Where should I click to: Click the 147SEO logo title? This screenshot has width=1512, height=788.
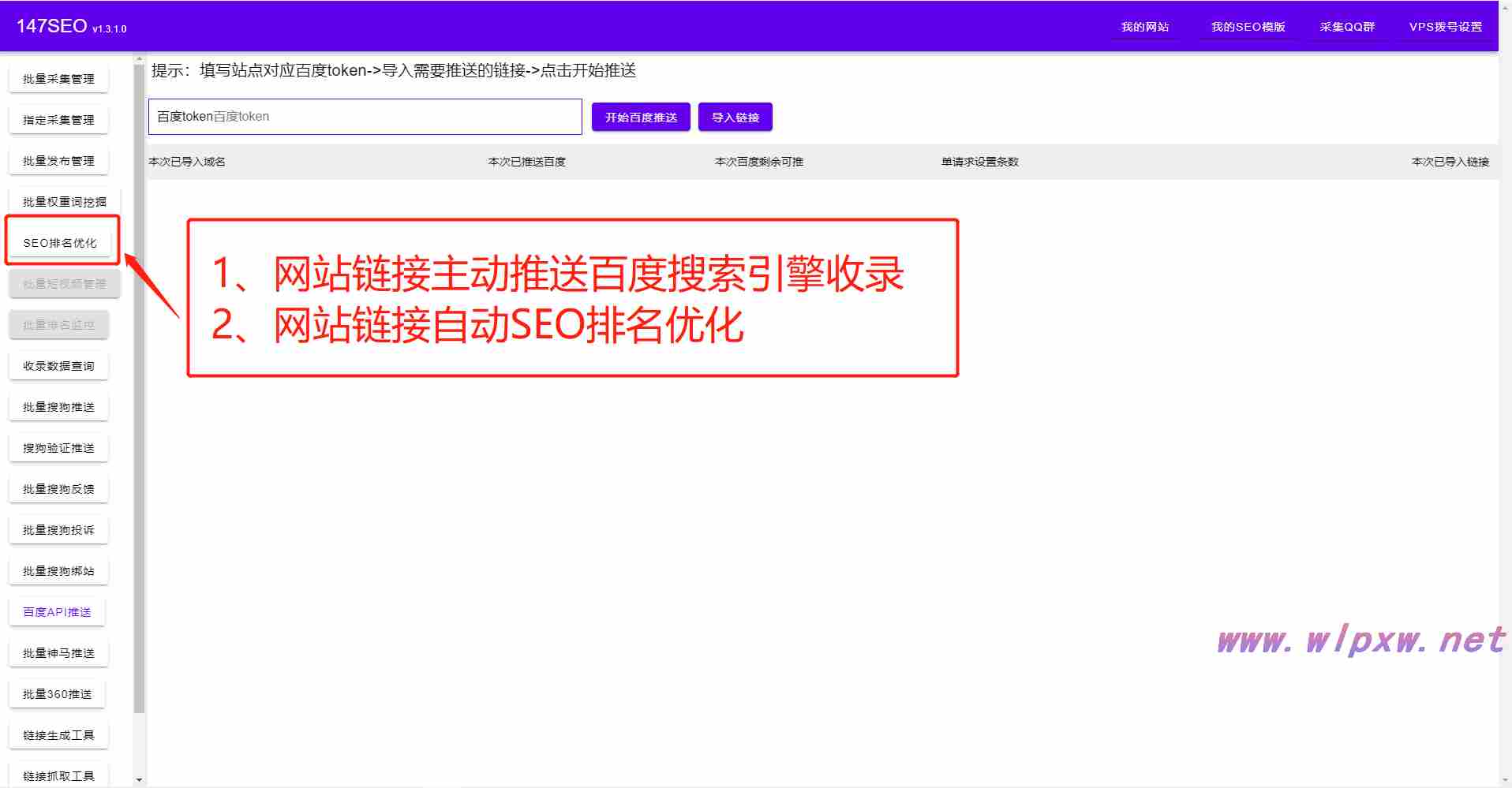52,26
